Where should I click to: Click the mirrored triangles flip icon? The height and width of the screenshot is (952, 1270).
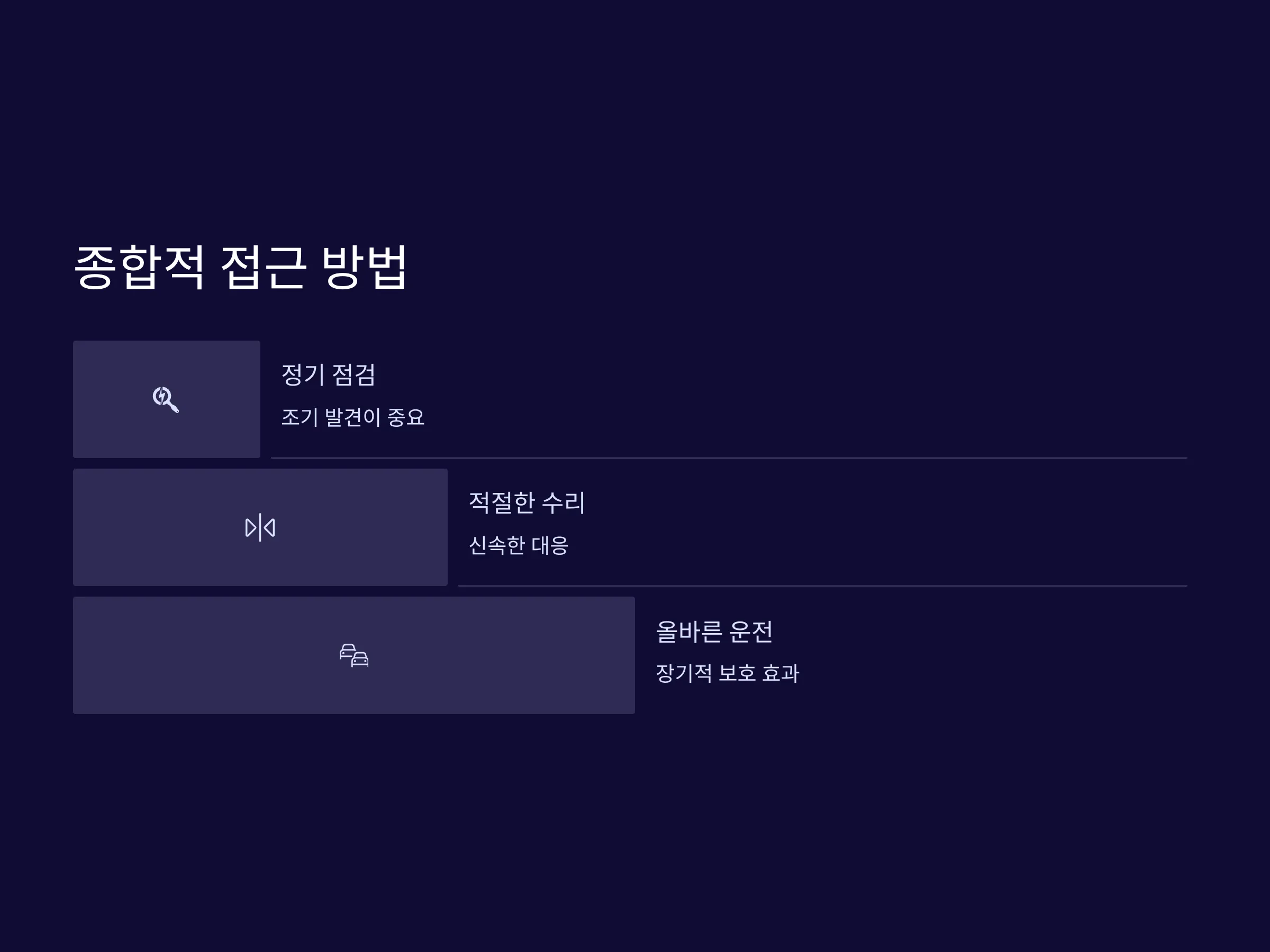(x=260, y=527)
